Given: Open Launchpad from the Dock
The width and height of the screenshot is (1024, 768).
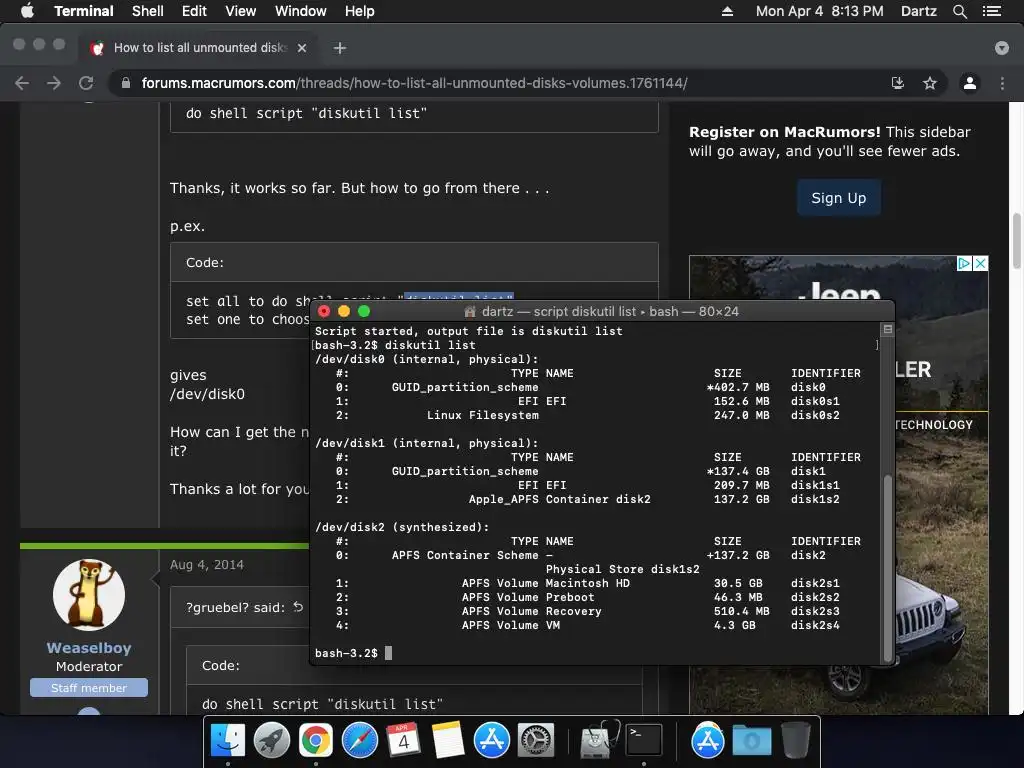Looking at the screenshot, I should (272, 741).
